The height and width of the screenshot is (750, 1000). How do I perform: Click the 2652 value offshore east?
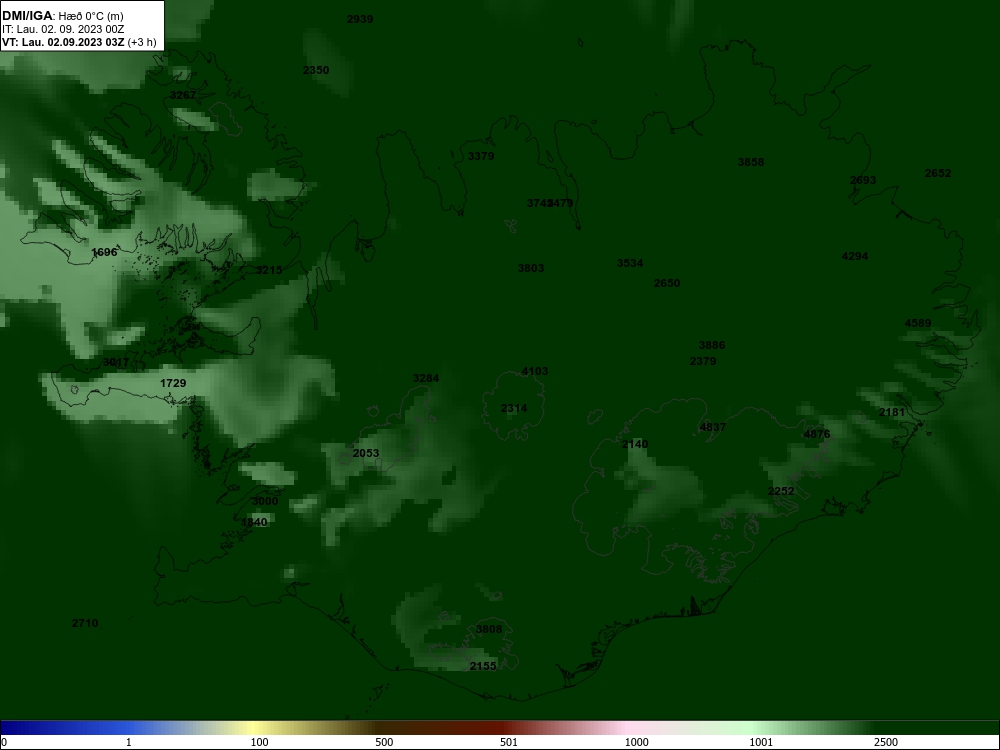(938, 173)
